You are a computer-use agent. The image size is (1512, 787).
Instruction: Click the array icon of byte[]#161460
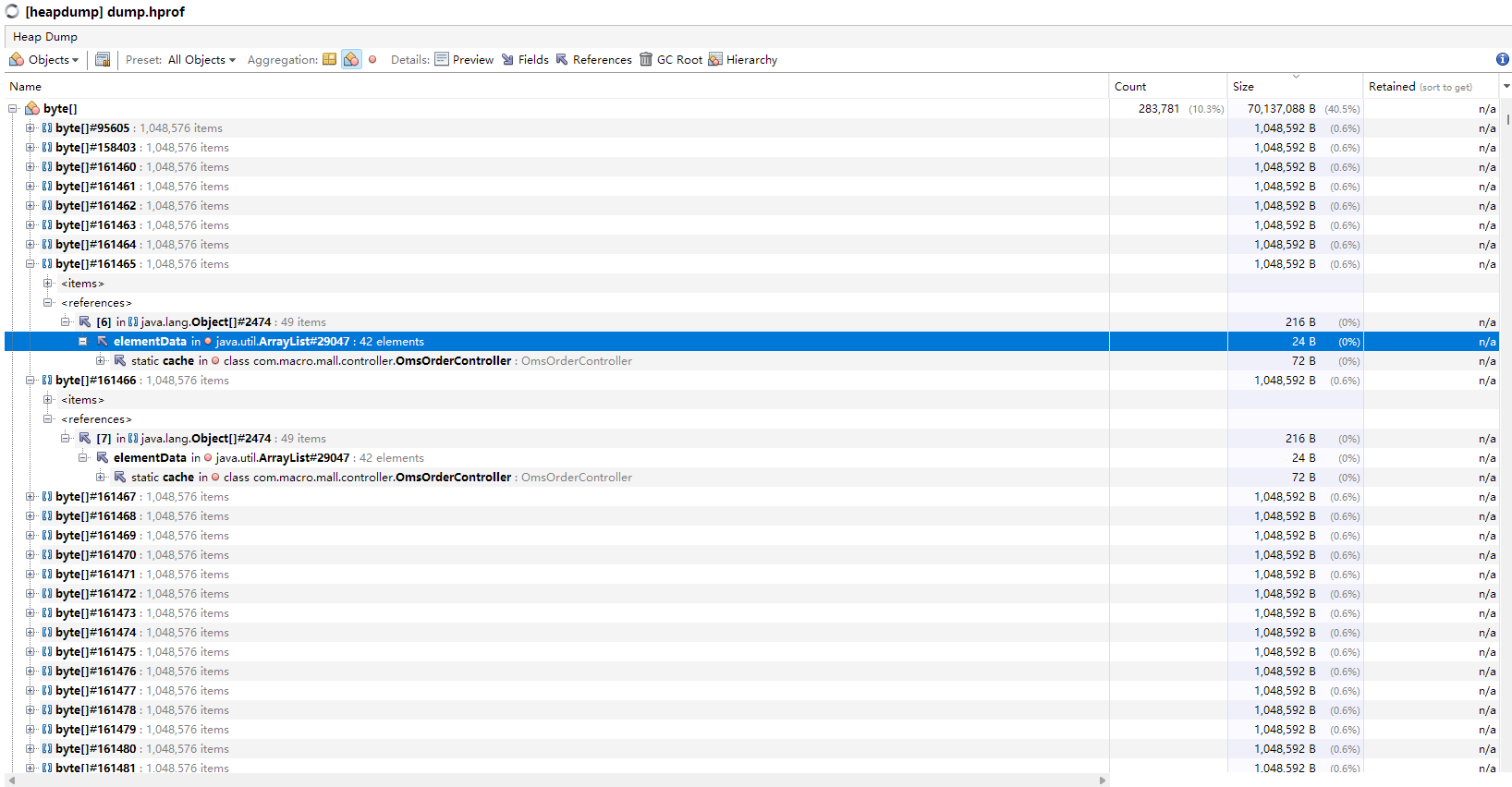(47, 166)
